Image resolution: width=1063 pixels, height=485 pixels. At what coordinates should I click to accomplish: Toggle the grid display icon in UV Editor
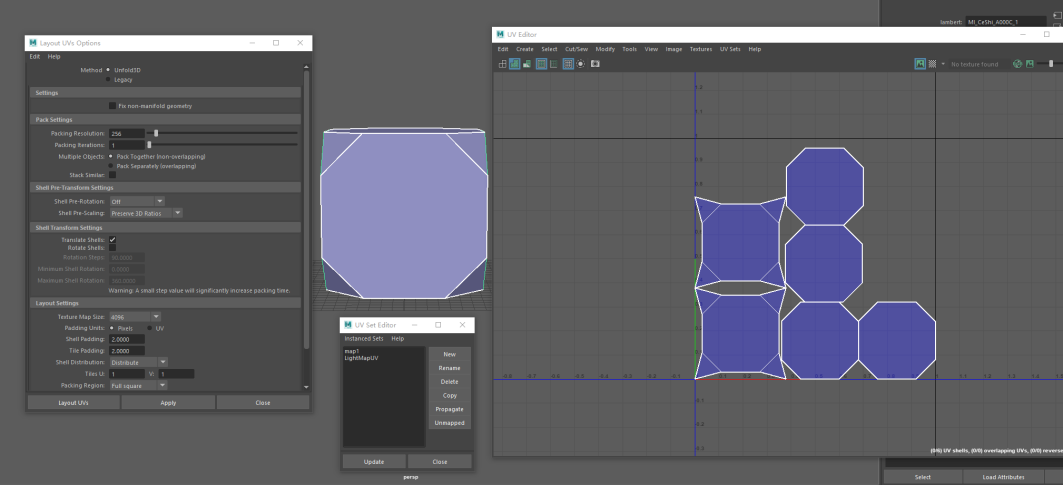pyautogui.click(x=568, y=64)
